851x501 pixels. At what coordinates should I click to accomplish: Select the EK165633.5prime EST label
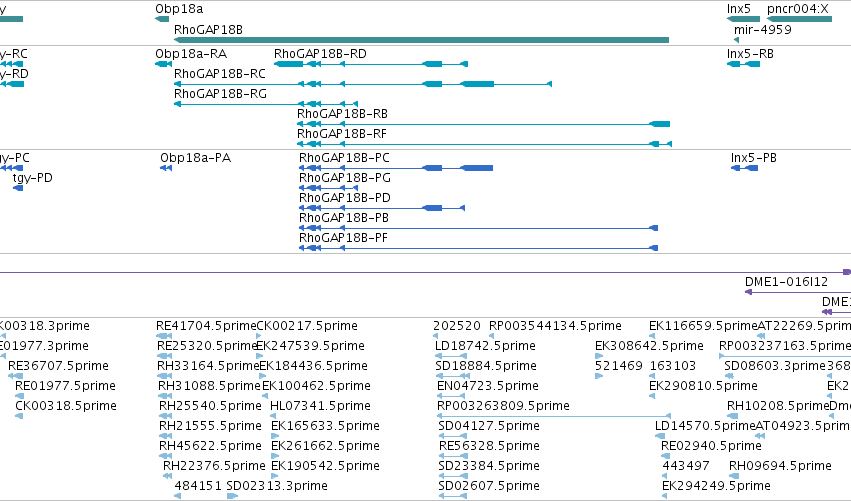coord(326,426)
